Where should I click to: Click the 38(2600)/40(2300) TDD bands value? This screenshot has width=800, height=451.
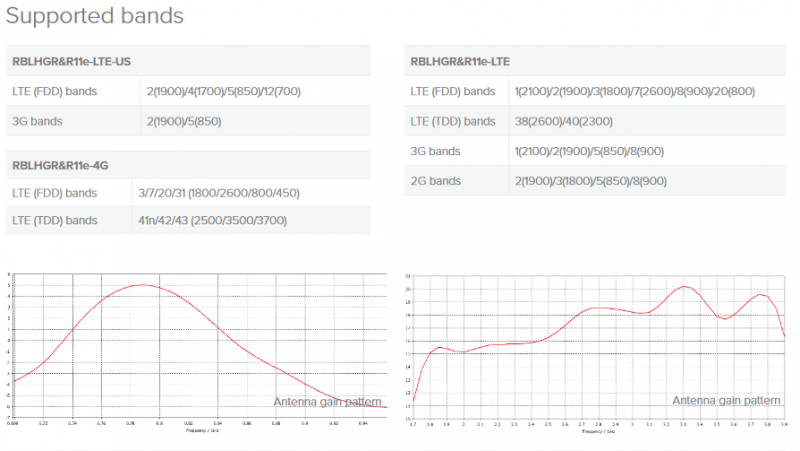pos(564,122)
